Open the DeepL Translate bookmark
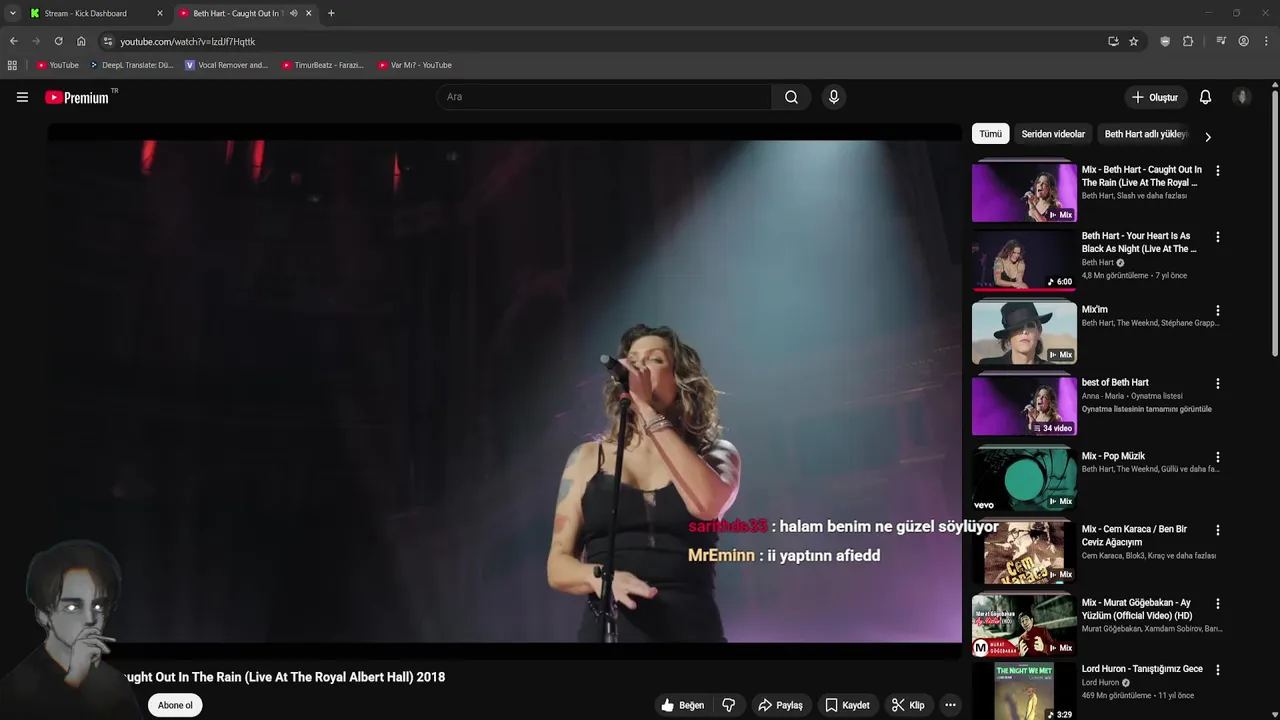1280x720 pixels. [132, 65]
